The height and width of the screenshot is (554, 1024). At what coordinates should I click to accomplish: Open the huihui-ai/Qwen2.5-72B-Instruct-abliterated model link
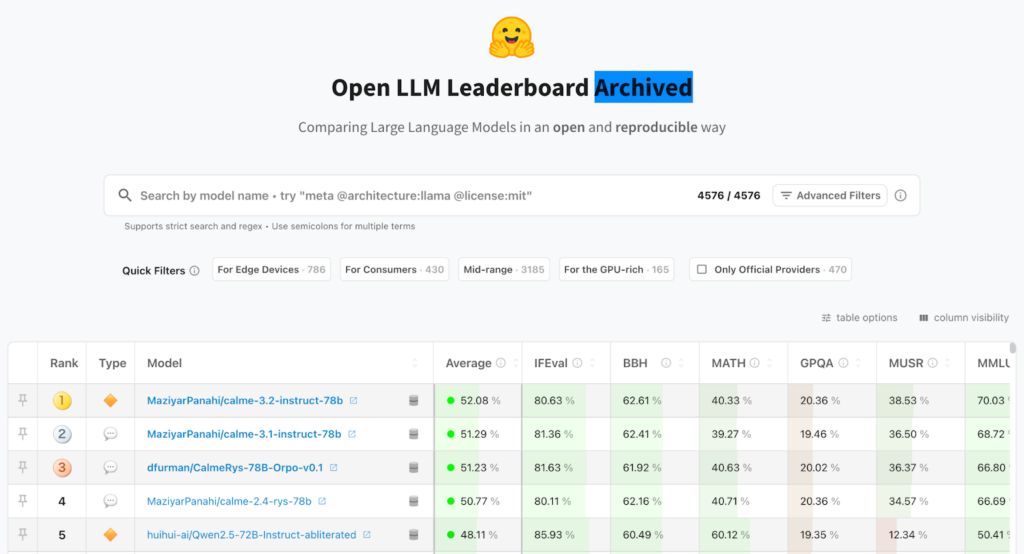coord(251,535)
